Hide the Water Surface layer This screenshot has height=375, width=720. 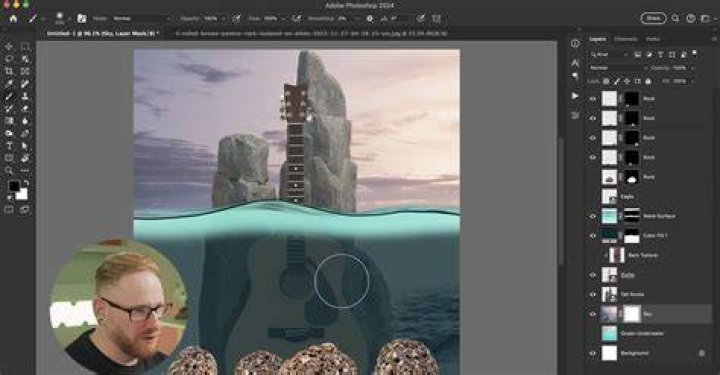(x=593, y=216)
